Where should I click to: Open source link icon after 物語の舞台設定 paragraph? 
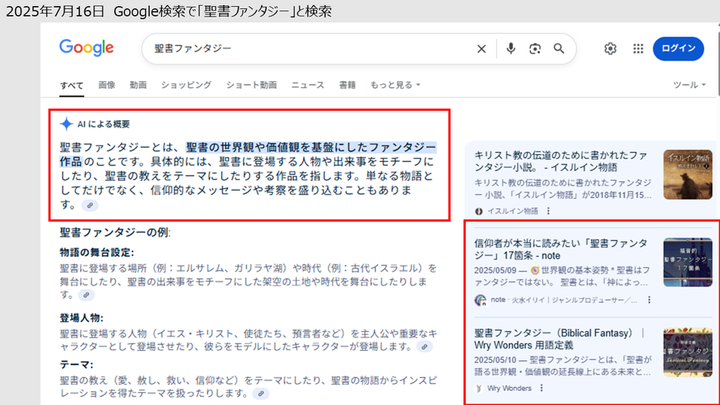click(x=86, y=295)
